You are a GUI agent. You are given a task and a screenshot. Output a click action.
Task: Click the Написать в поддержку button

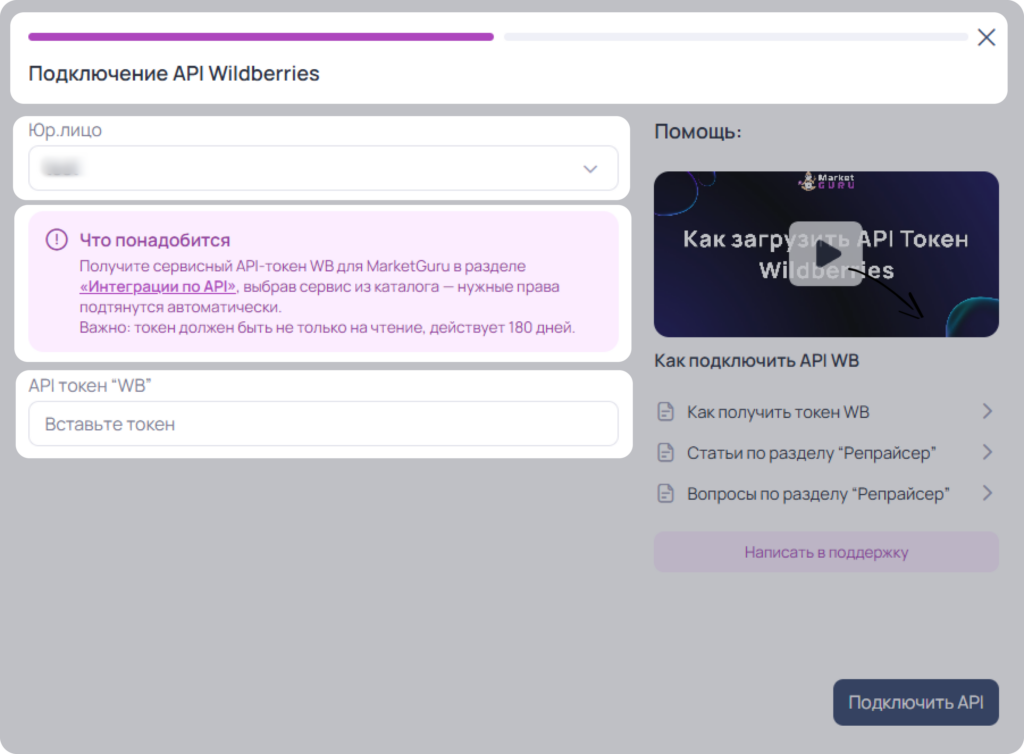[826, 552]
